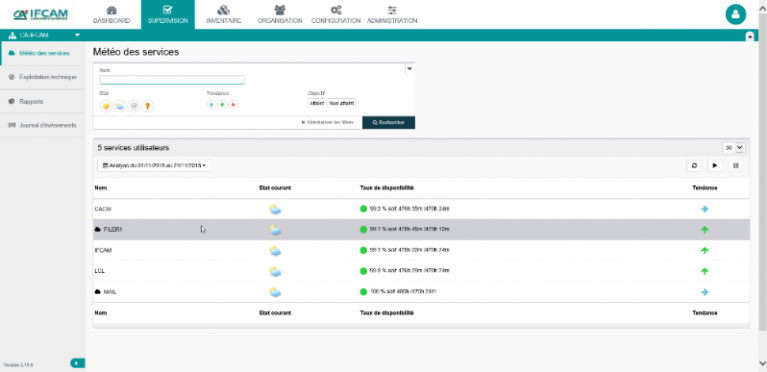Filter by green upward trend arrow
The width and height of the screenshot is (767, 372).
(222, 104)
